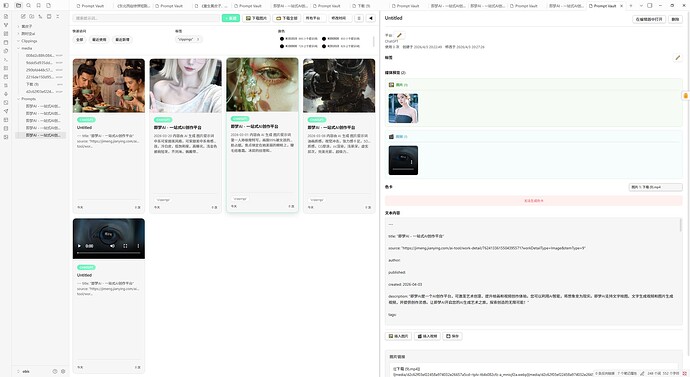Image resolution: width=690 pixels, height=377 pixels.
Task: Collapse all folders in the explorer
Action: [58, 16]
